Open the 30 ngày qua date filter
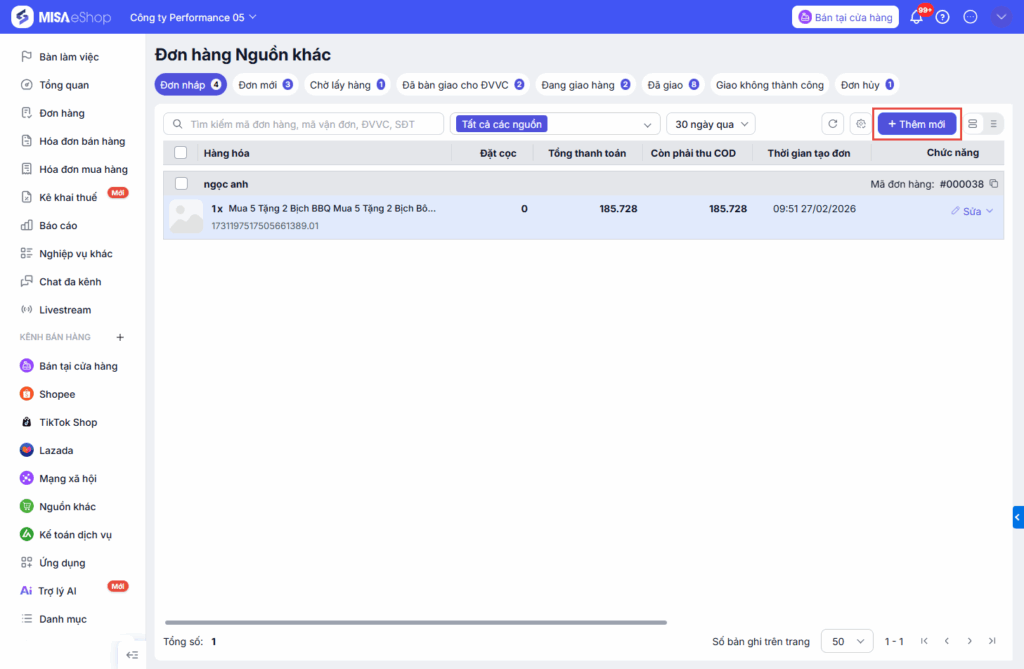The width and height of the screenshot is (1024, 669). coord(710,124)
